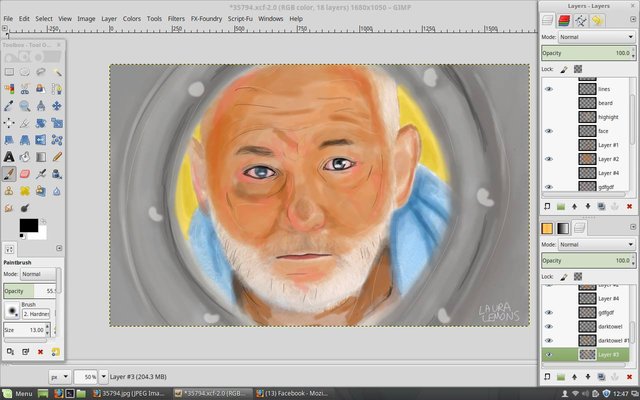Image resolution: width=640 pixels, height=400 pixels.
Task: Open the Tool Options tab menu
Action: tap(59, 248)
